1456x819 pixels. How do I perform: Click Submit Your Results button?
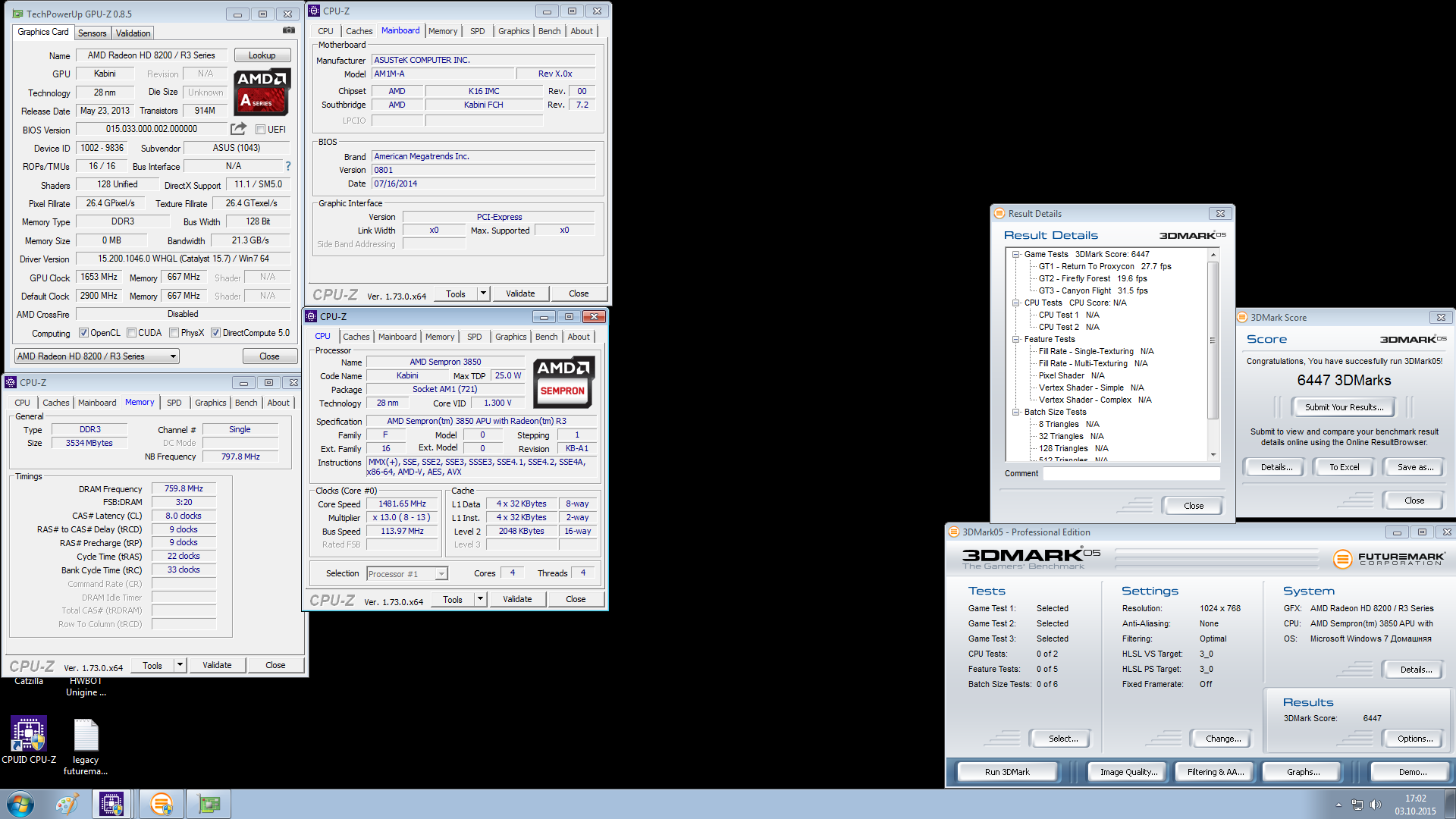(x=1344, y=407)
